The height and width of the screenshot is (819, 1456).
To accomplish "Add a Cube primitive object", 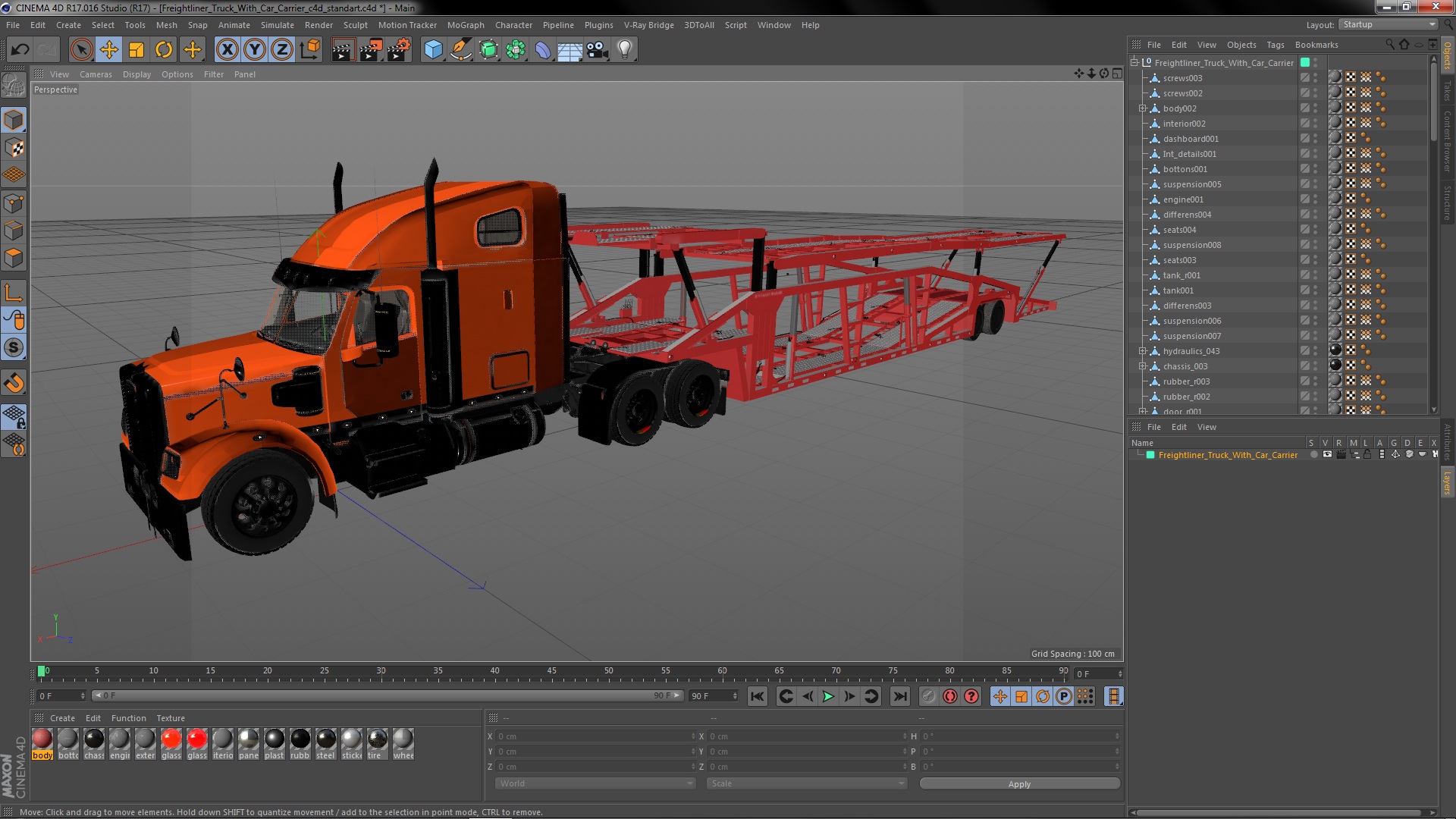I will tap(433, 50).
